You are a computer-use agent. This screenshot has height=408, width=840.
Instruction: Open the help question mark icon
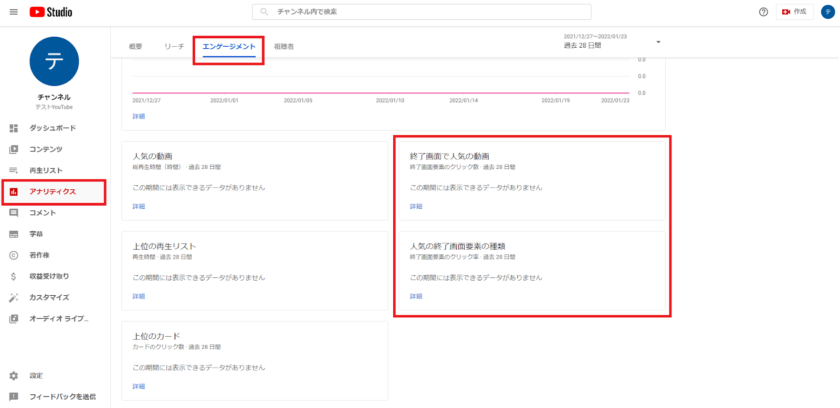coord(764,12)
